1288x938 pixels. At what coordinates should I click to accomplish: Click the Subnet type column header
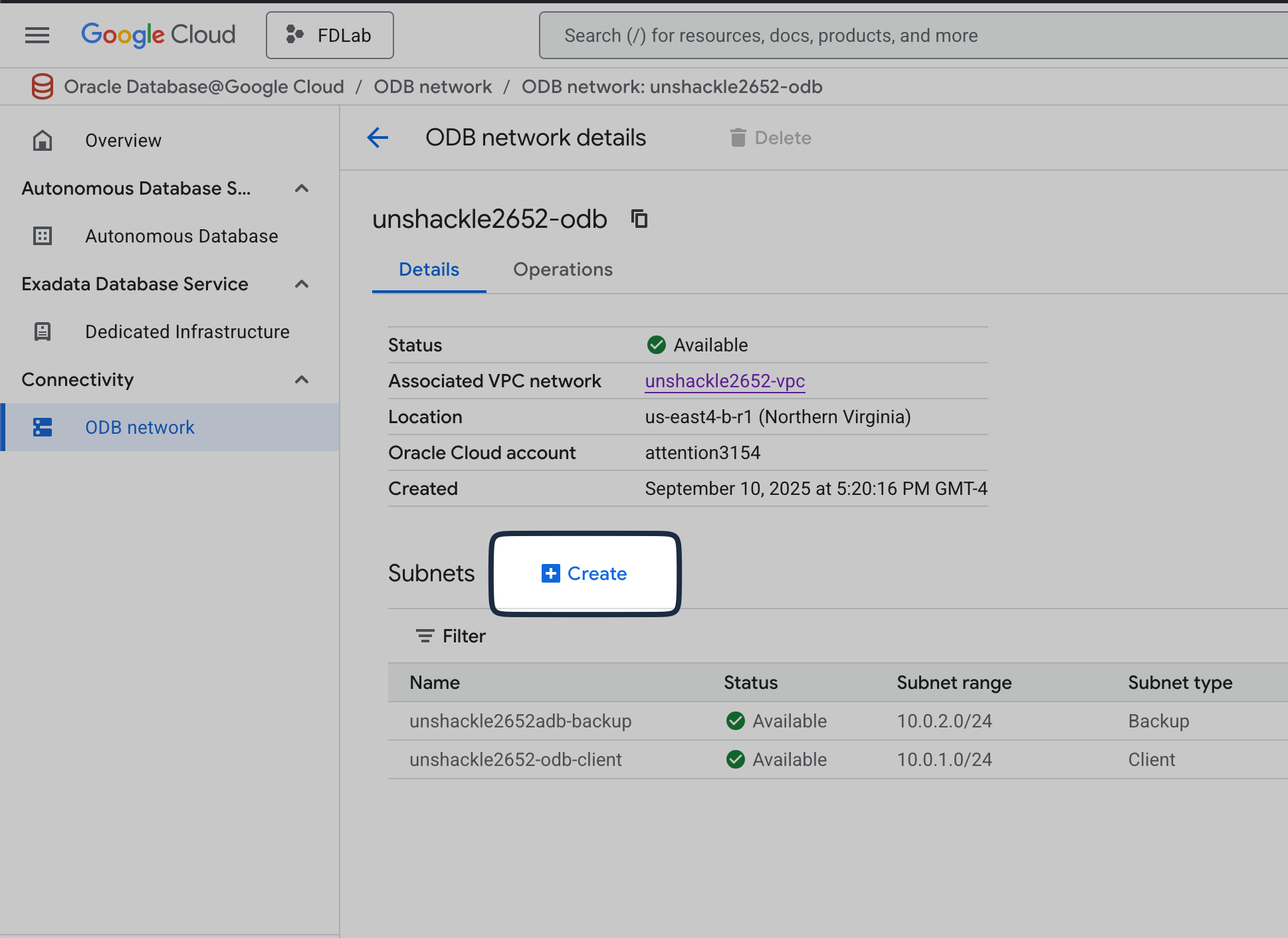[x=1180, y=682]
